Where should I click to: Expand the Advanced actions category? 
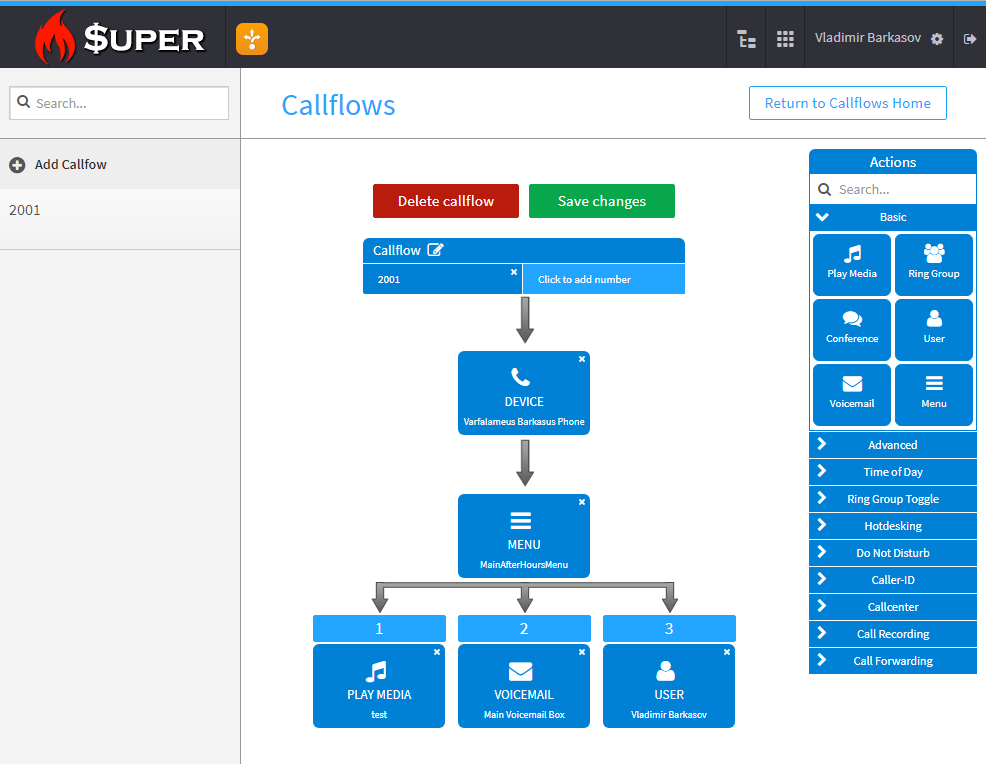tap(892, 445)
